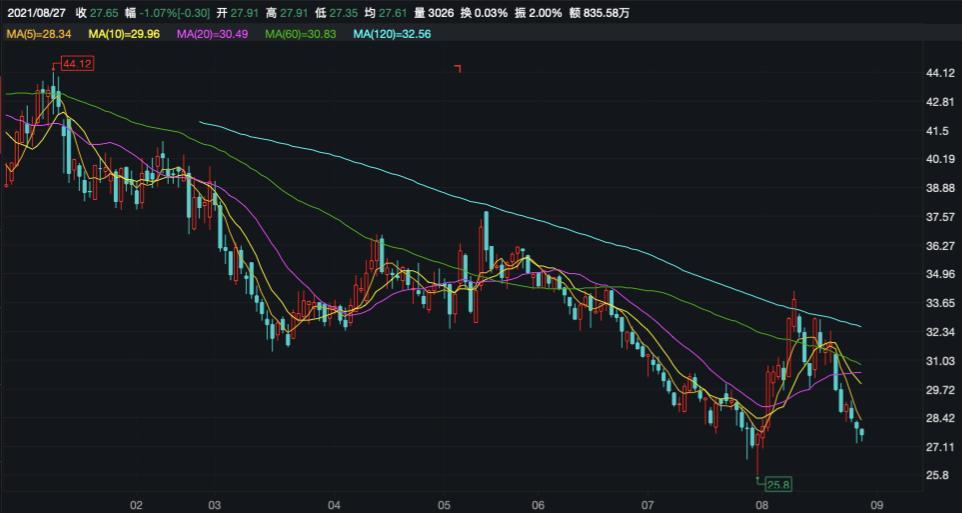Select the MA(60)=30.83 indicator label
The height and width of the screenshot is (513, 962).
(301, 34)
